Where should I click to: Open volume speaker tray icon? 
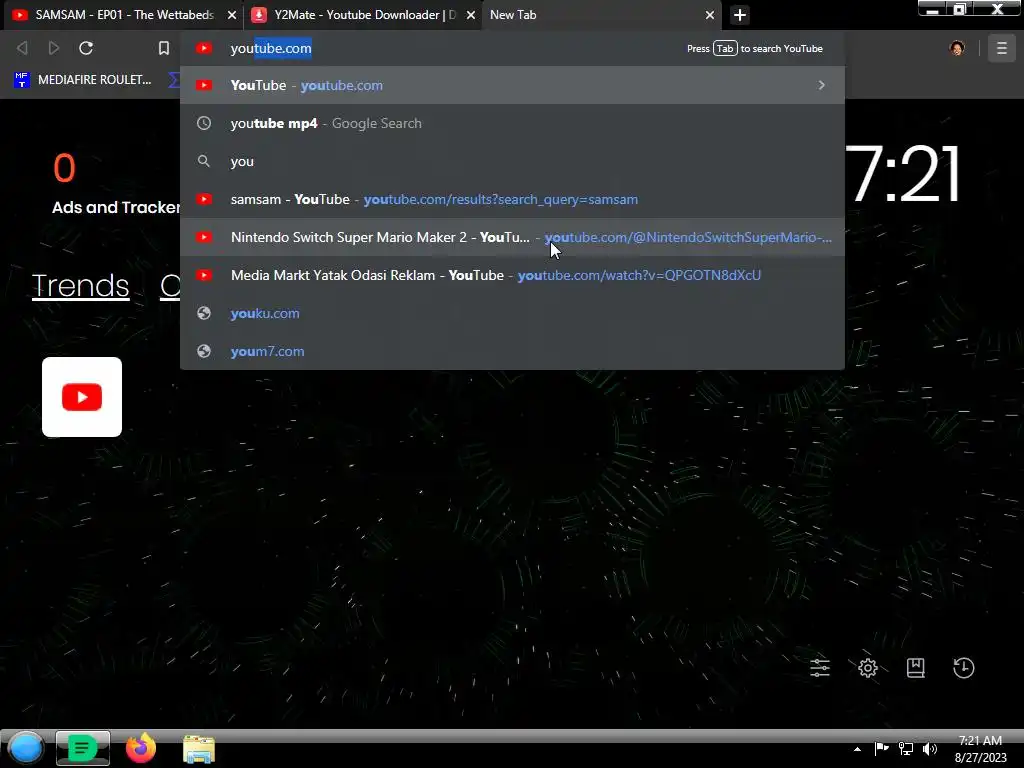(930, 748)
